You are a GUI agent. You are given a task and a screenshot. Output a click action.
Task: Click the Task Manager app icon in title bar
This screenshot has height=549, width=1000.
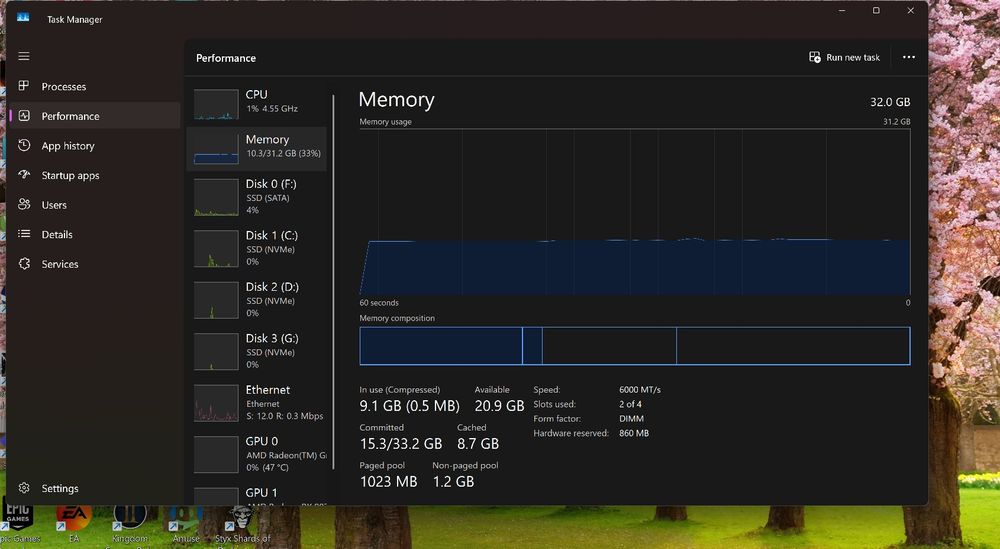tap(23, 18)
